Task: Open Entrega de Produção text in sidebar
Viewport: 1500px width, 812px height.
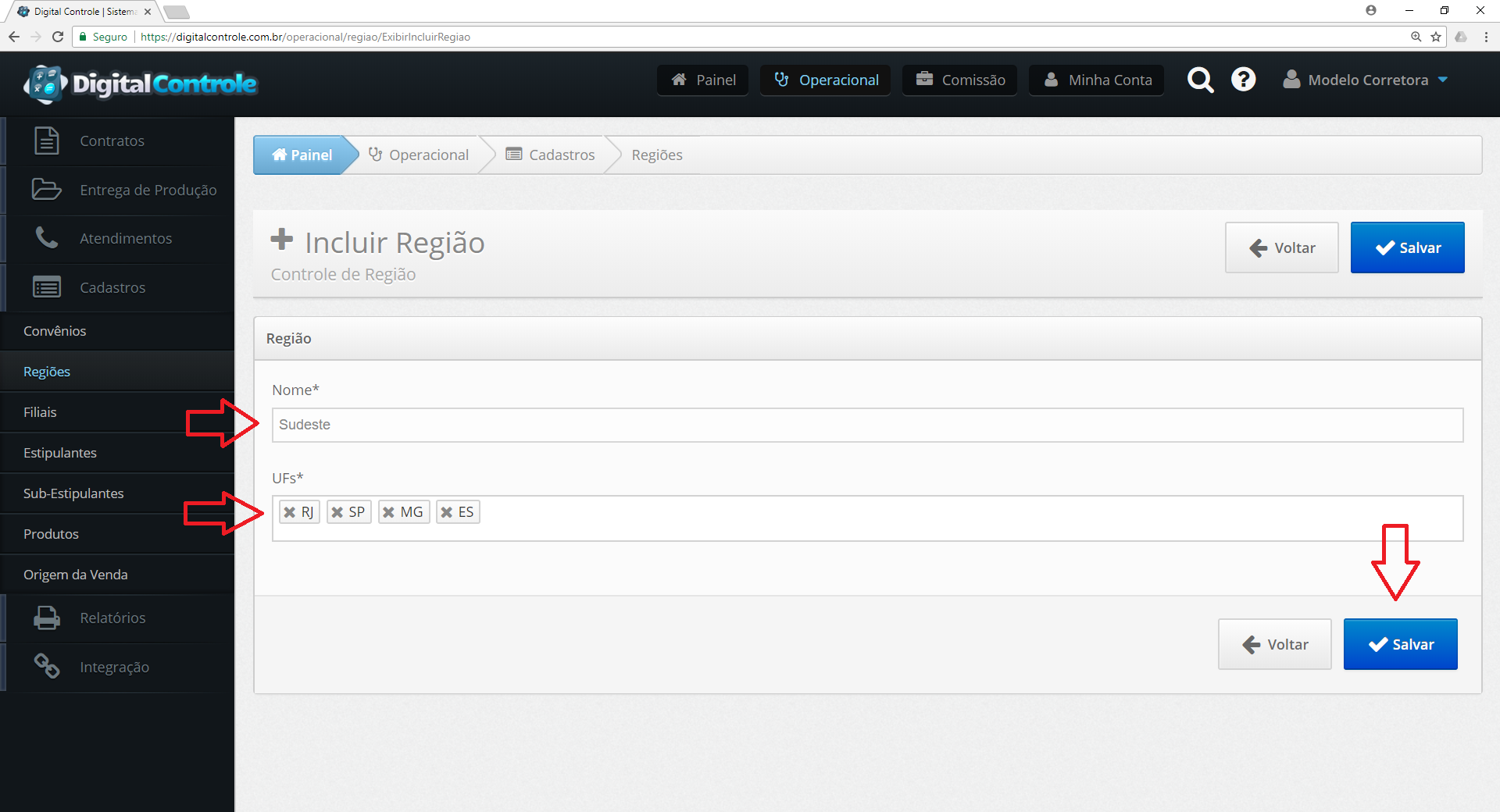Action: (148, 190)
